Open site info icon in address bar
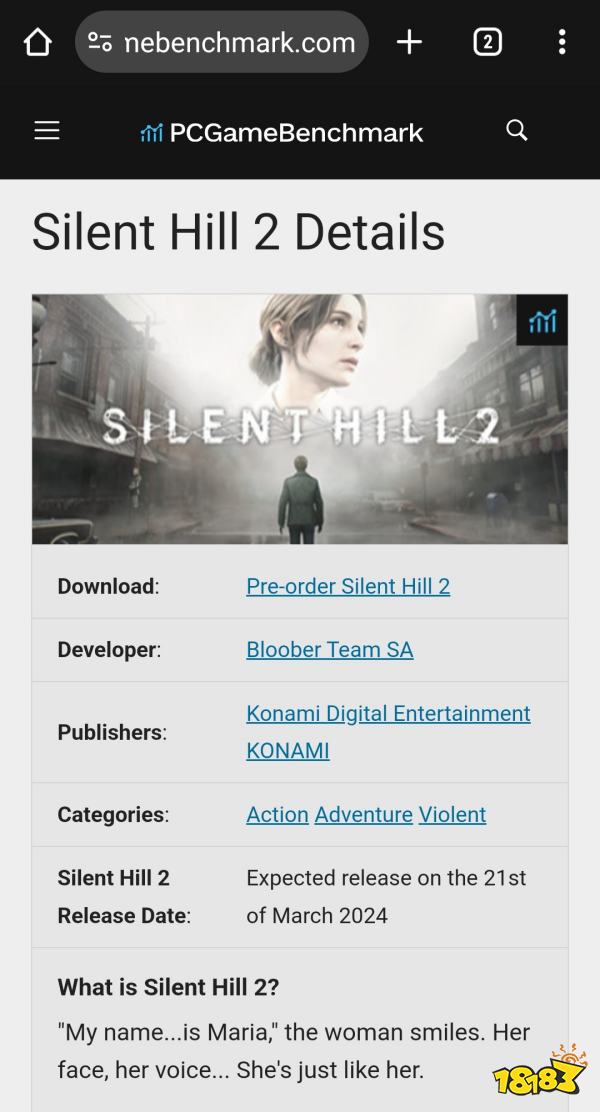This screenshot has height=1112, width=600. pyautogui.click(x=100, y=43)
